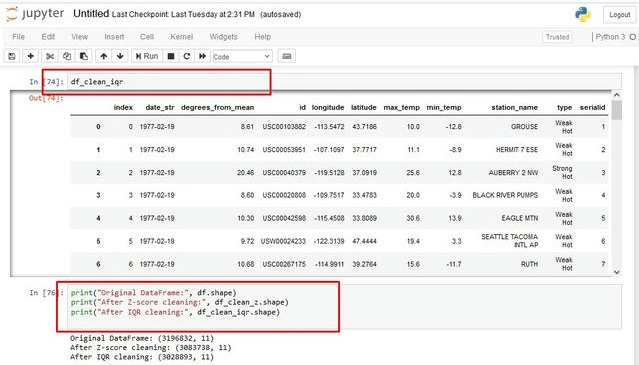Log out using the Logout button
This screenshot has height=365, width=639.
tap(619, 15)
